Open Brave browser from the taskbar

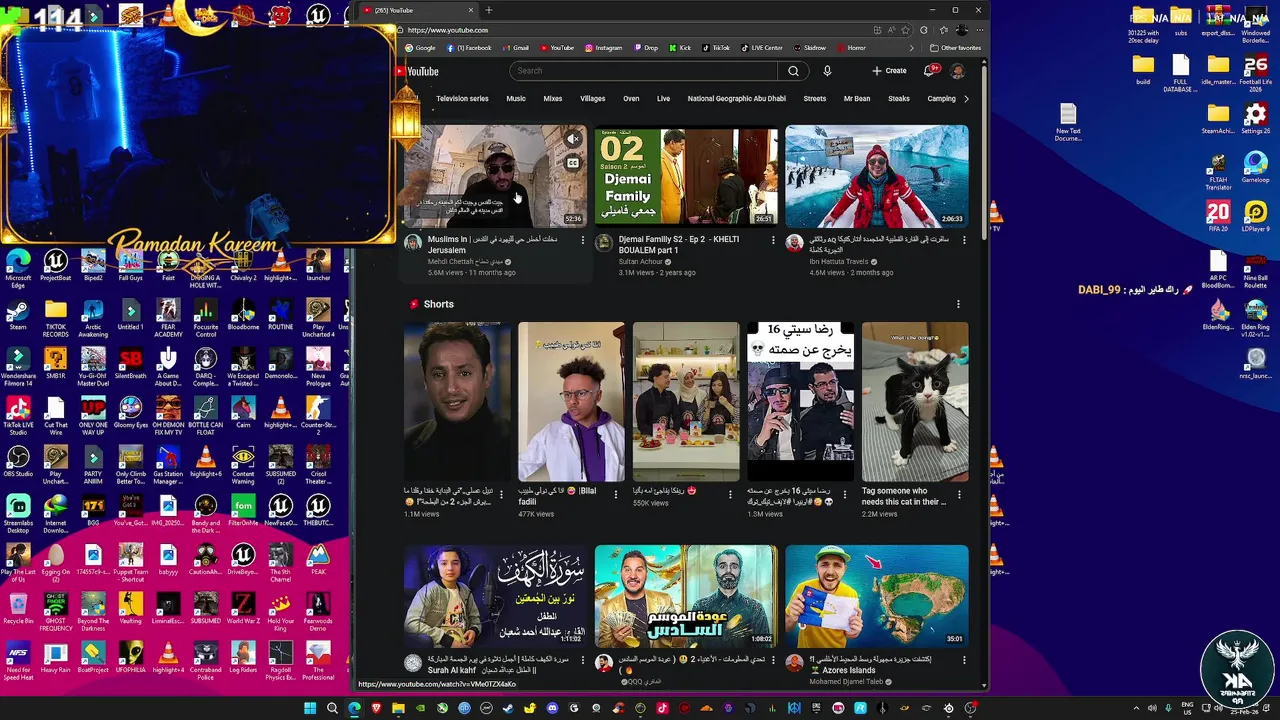tap(376, 708)
